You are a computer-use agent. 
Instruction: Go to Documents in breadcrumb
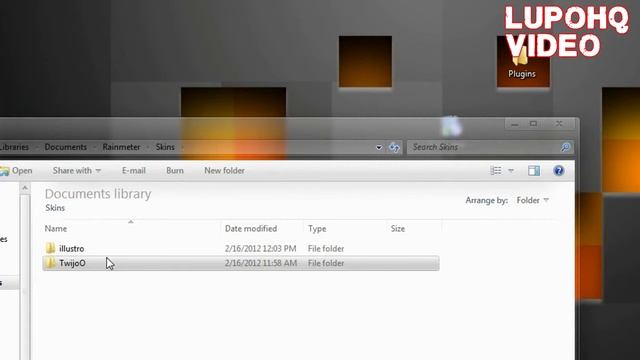point(65,147)
